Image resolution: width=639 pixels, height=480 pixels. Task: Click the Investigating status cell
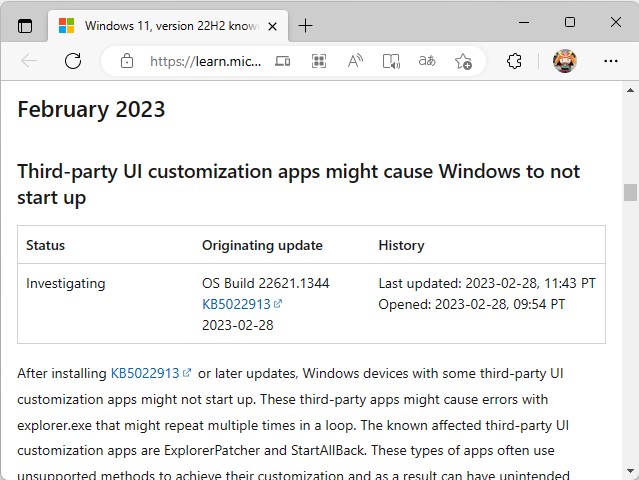pyautogui.click(x=66, y=283)
